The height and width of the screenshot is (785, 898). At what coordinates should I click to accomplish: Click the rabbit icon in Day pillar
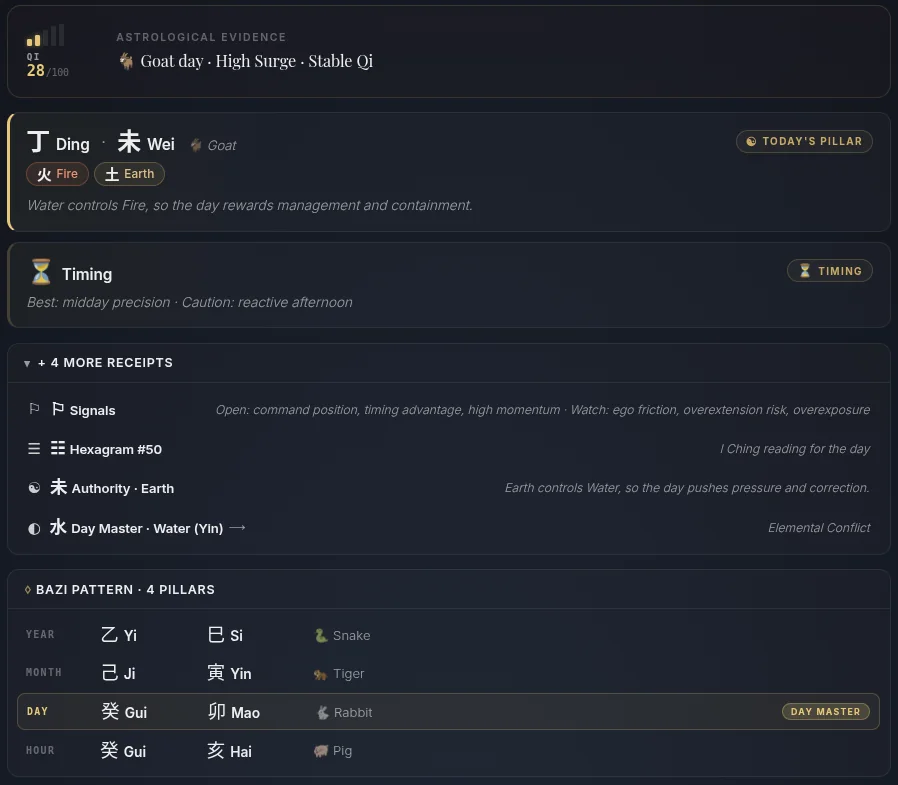323,713
